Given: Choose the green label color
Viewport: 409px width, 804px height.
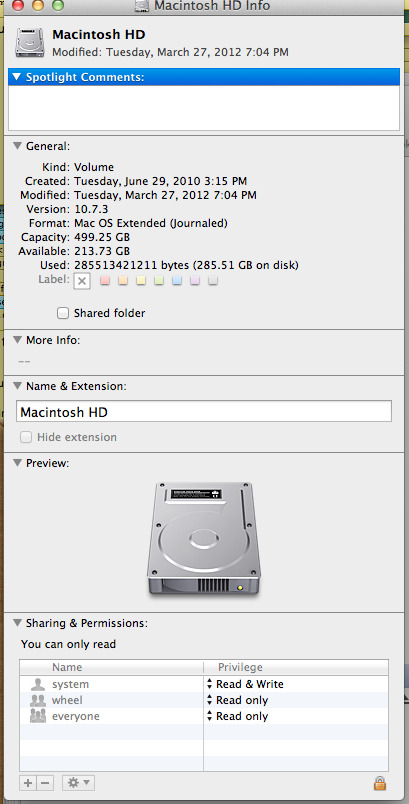Looking at the screenshot, I should [159, 280].
